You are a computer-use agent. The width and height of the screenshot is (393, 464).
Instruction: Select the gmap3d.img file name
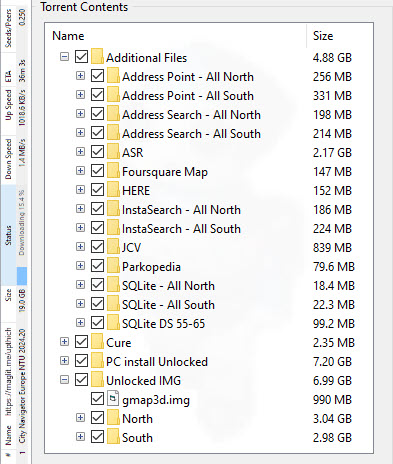click(156, 400)
